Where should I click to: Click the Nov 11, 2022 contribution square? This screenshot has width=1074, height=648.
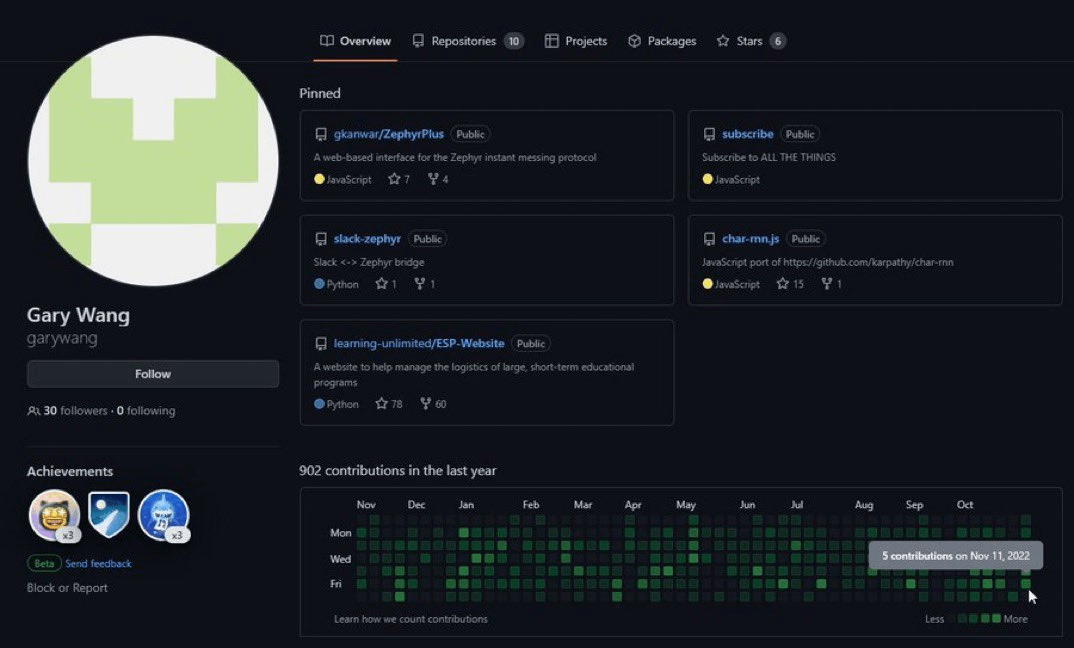tap(1025, 584)
